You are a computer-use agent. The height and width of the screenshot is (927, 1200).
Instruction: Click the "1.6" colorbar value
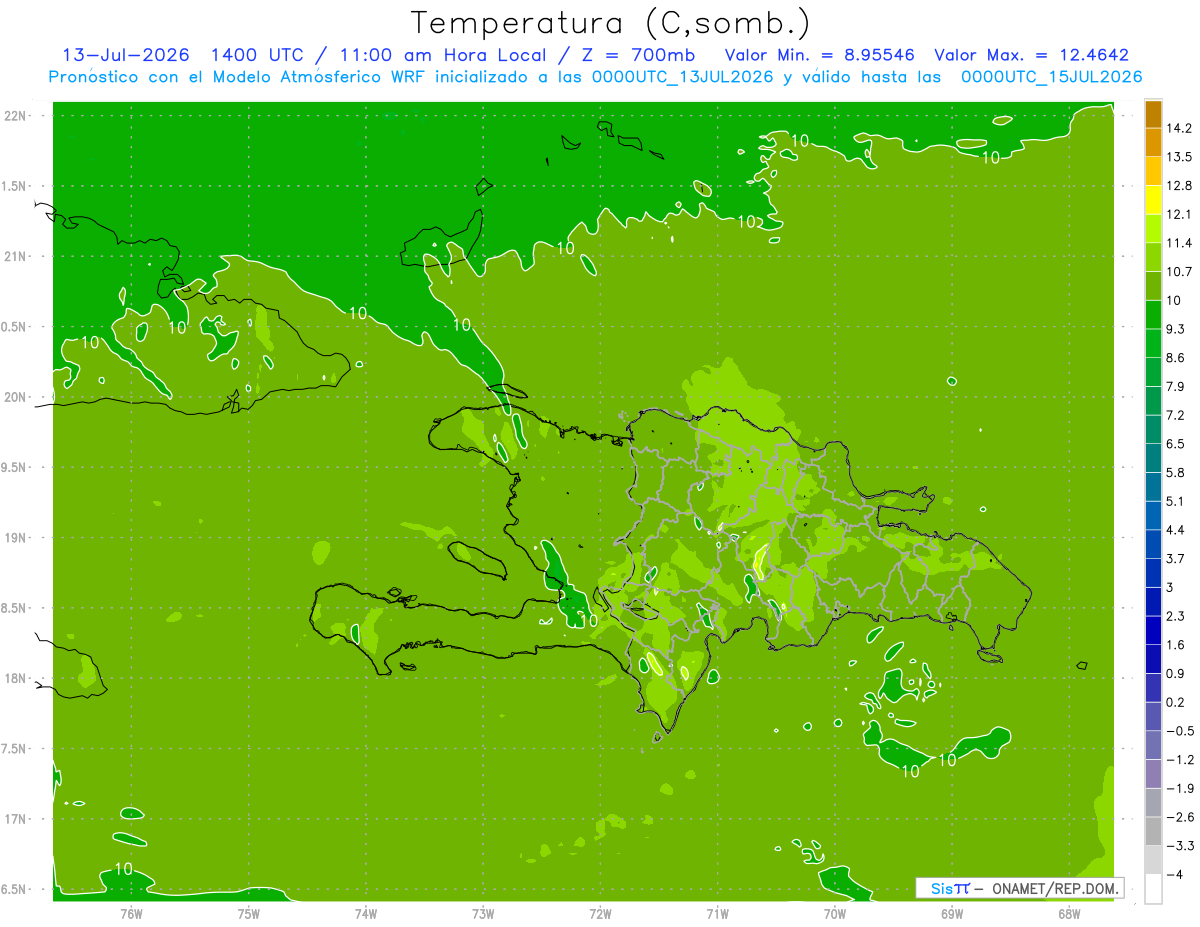tap(1177, 645)
